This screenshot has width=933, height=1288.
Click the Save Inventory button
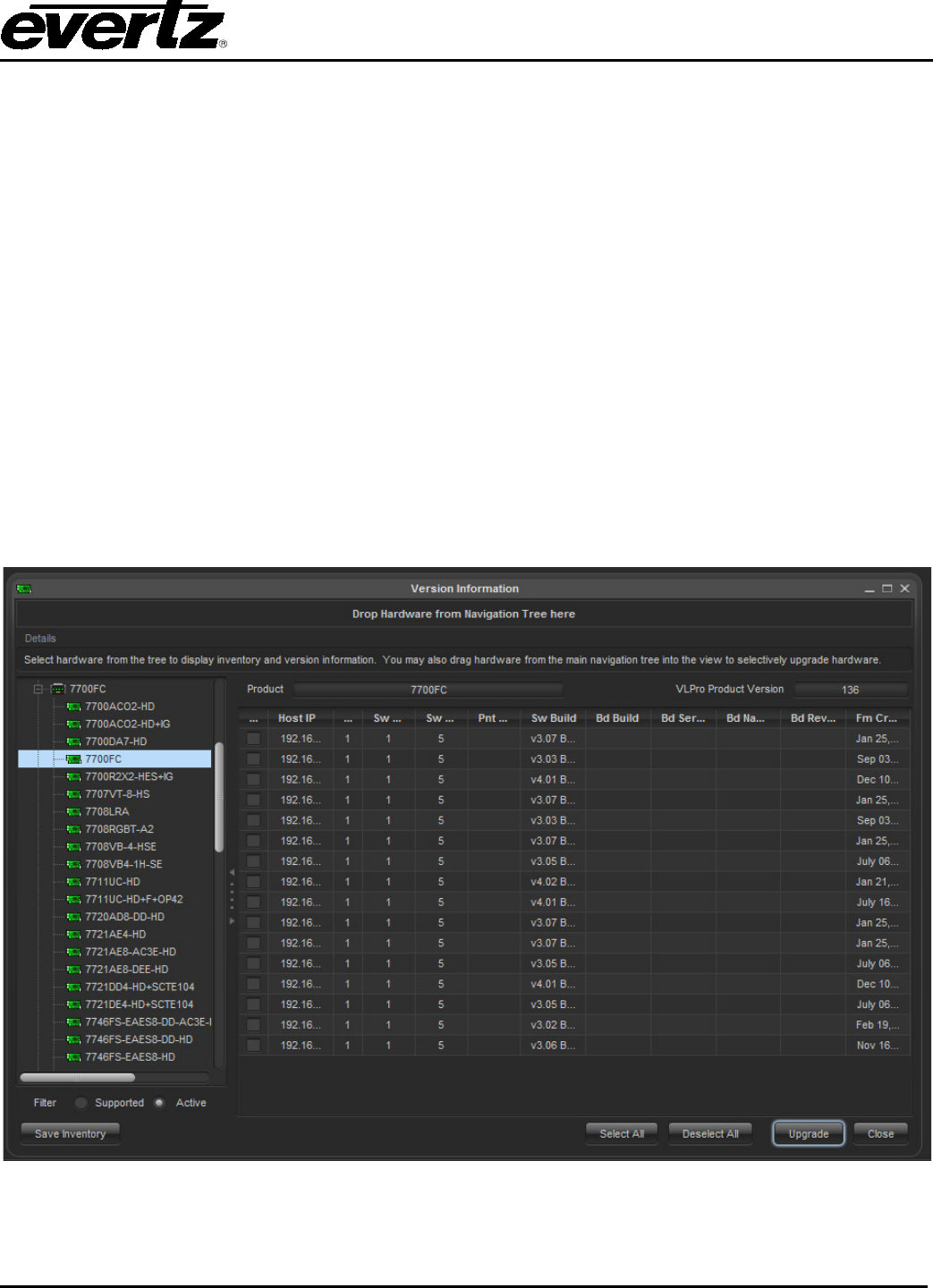71,1134
